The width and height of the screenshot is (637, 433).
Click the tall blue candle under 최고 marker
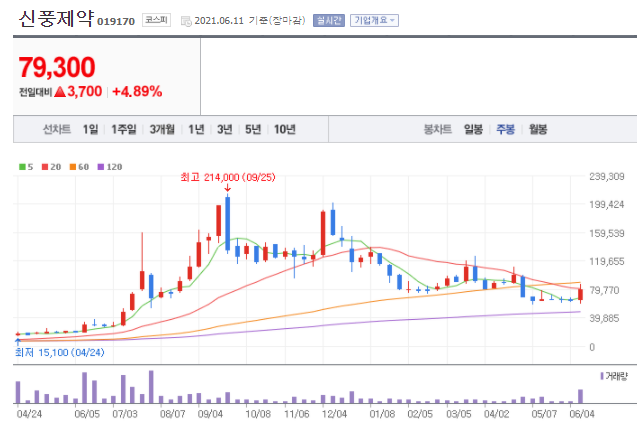[x=228, y=223]
